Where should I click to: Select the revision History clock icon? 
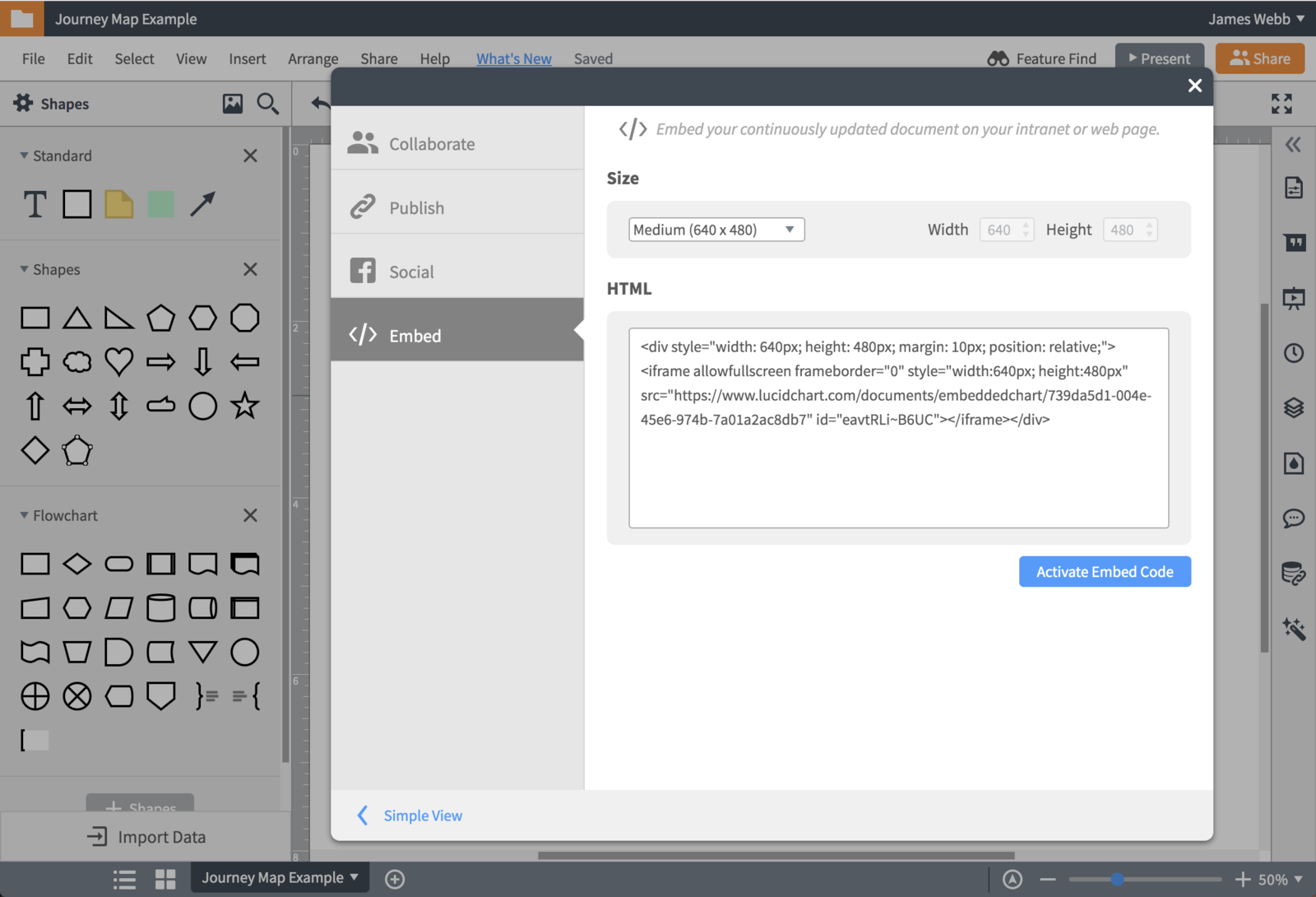1293,353
